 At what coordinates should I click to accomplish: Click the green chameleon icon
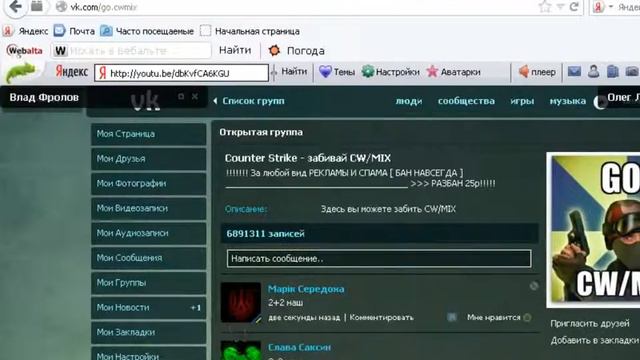pyautogui.click(x=21, y=72)
